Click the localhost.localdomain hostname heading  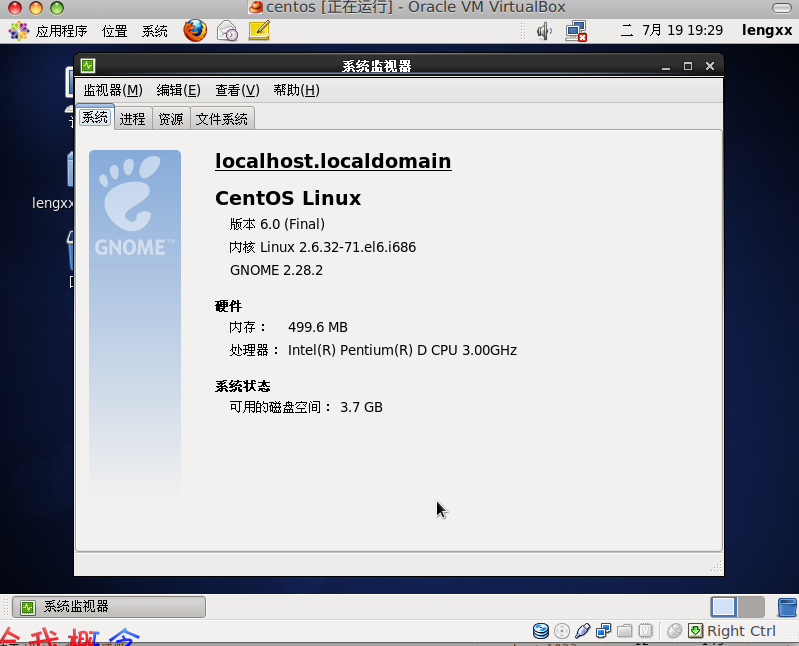point(333,161)
